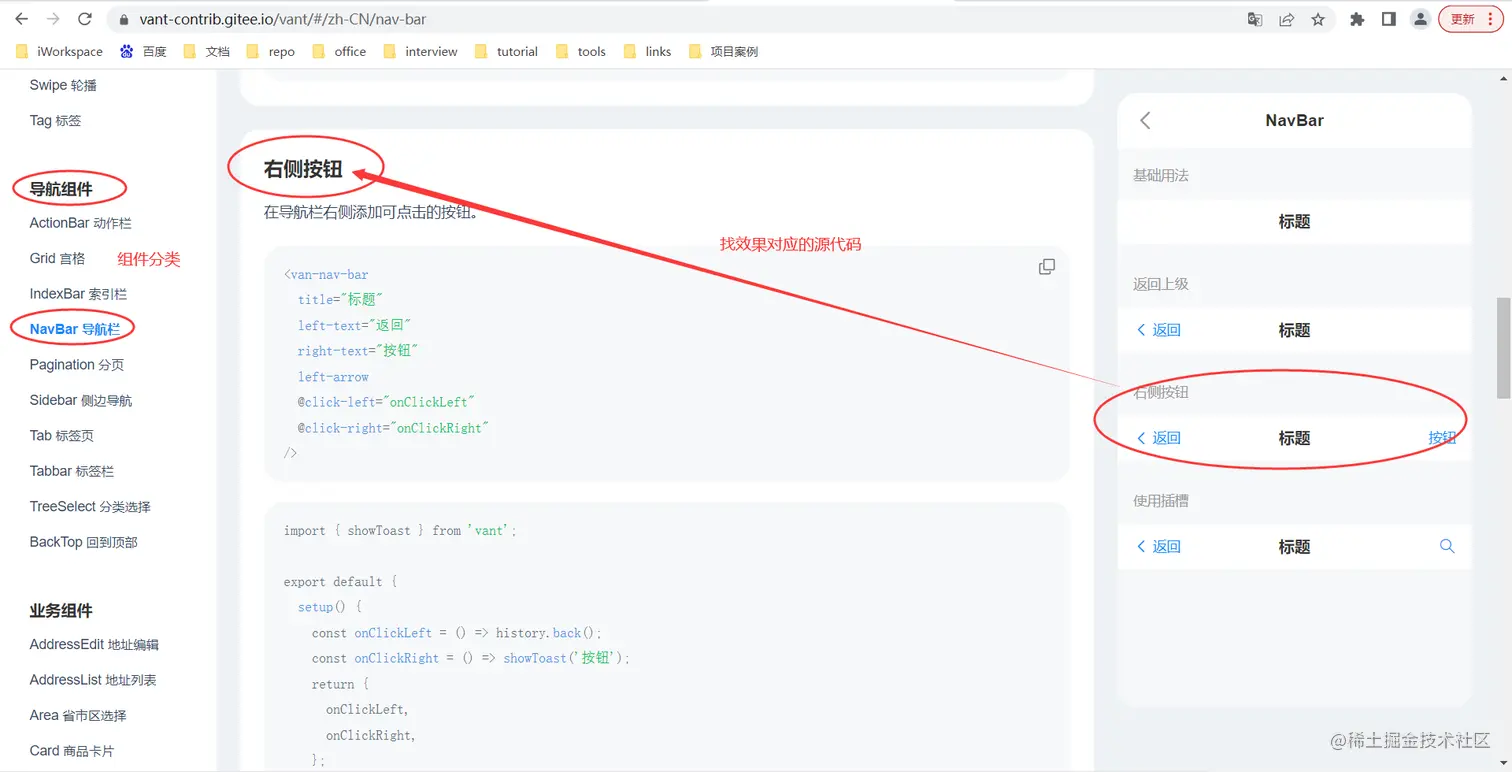Click the code line right-text="按钮"
Screen dimensions: 1512x772
(357, 351)
